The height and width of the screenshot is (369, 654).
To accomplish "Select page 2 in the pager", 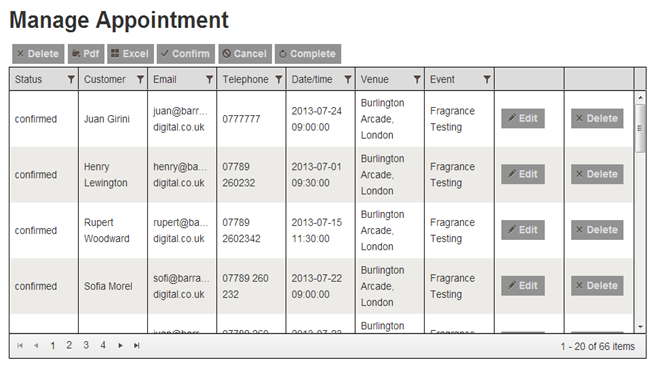I will click(x=69, y=345).
